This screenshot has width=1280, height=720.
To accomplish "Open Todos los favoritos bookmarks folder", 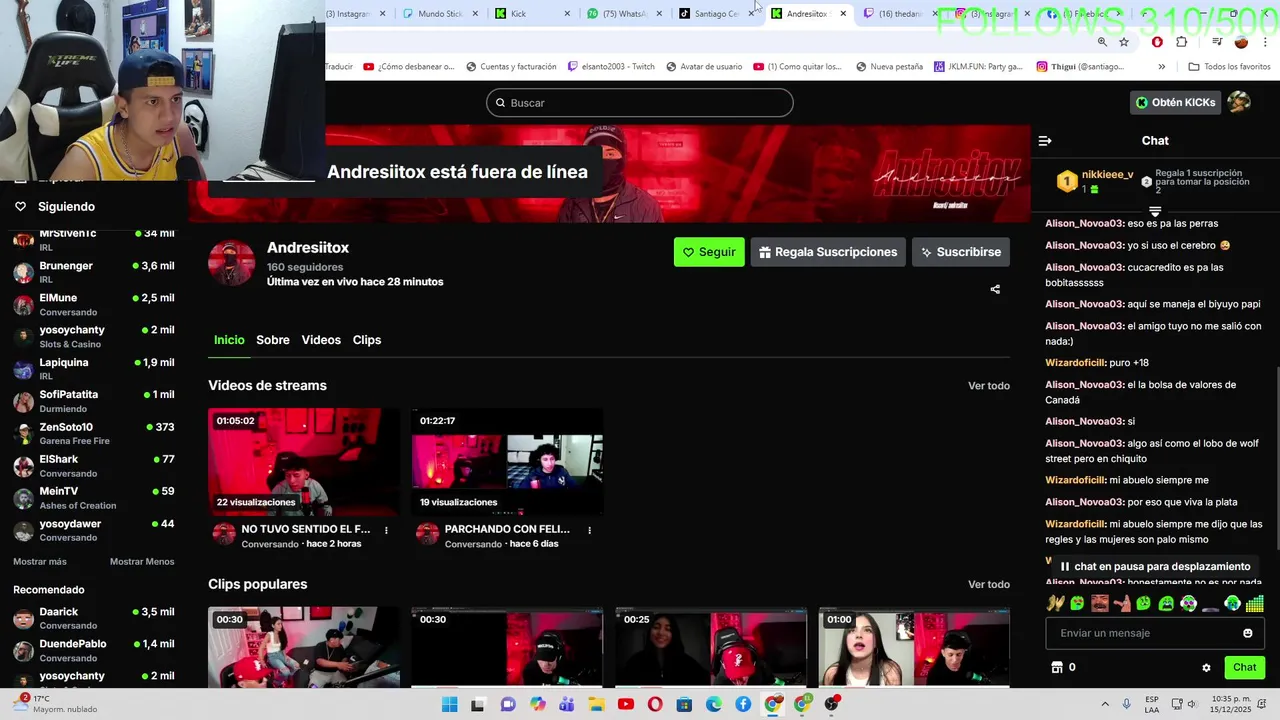I will (x=1229, y=67).
